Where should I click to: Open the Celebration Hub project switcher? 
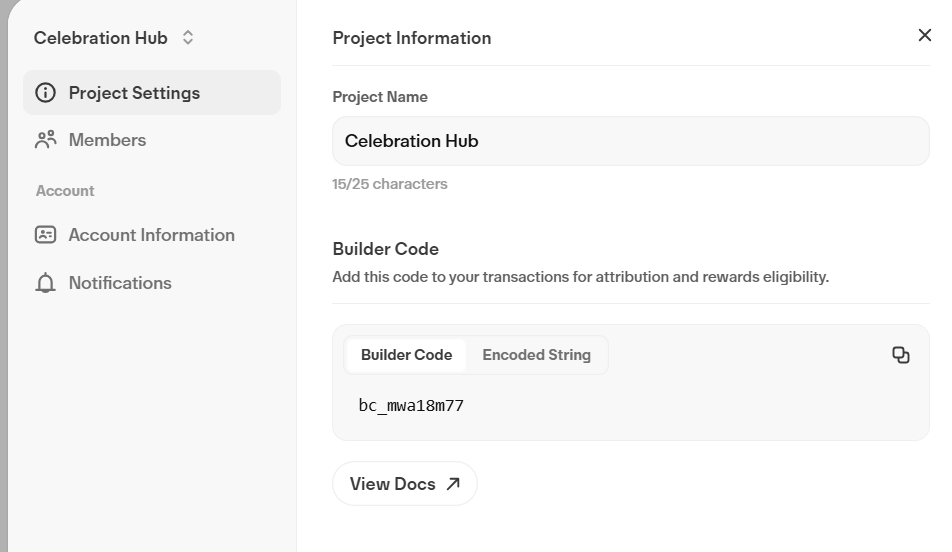[x=114, y=38]
